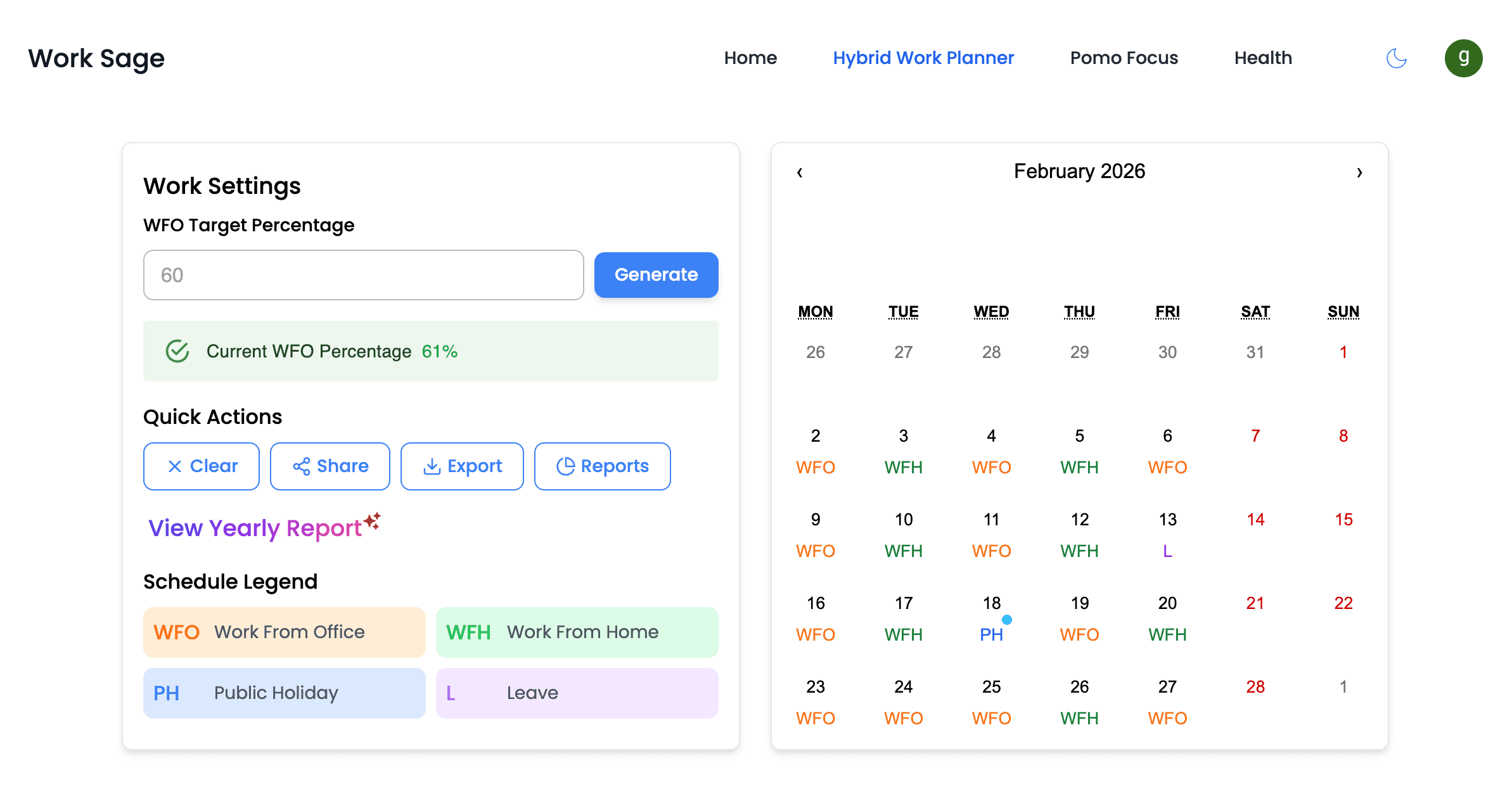Navigate to the next month
Screen dimensions: 1512x801
1359,172
